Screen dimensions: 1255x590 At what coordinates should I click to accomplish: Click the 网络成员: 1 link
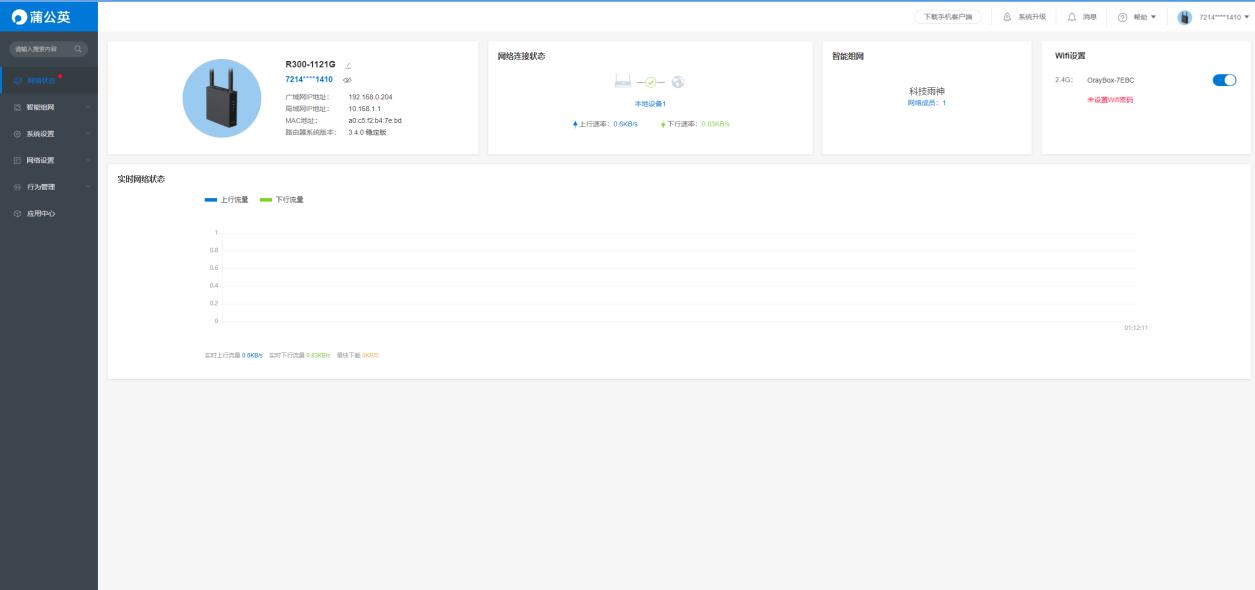coord(926,103)
